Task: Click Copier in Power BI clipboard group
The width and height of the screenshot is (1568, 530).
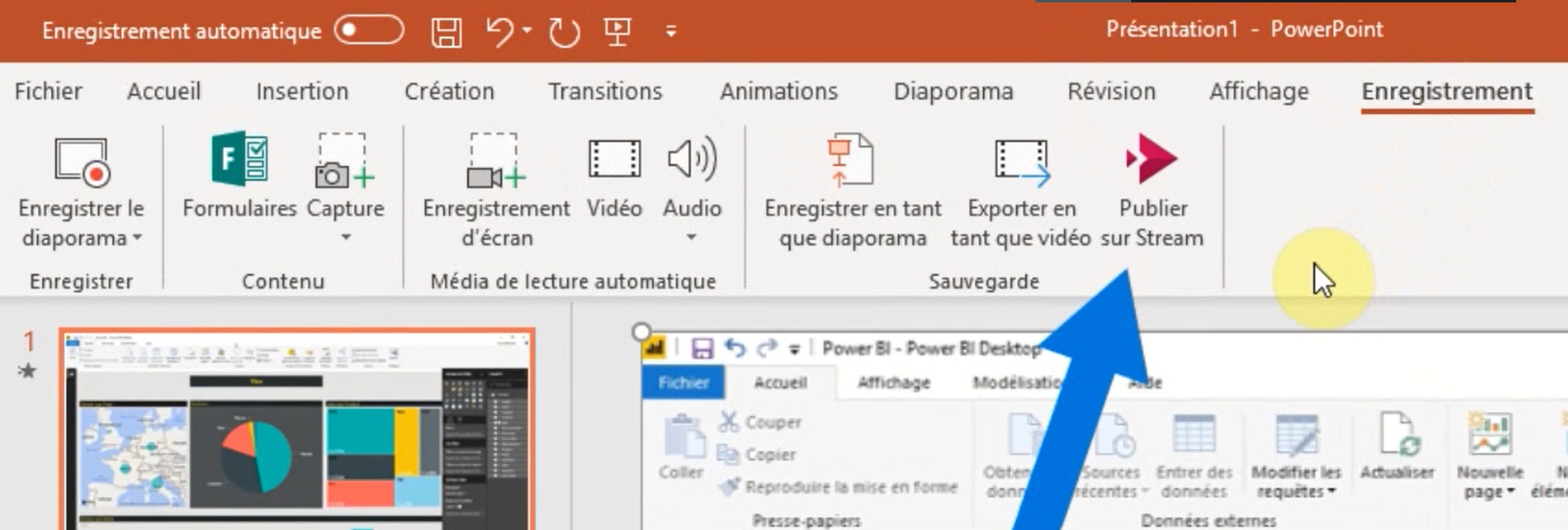Action: [x=757, y=454]
